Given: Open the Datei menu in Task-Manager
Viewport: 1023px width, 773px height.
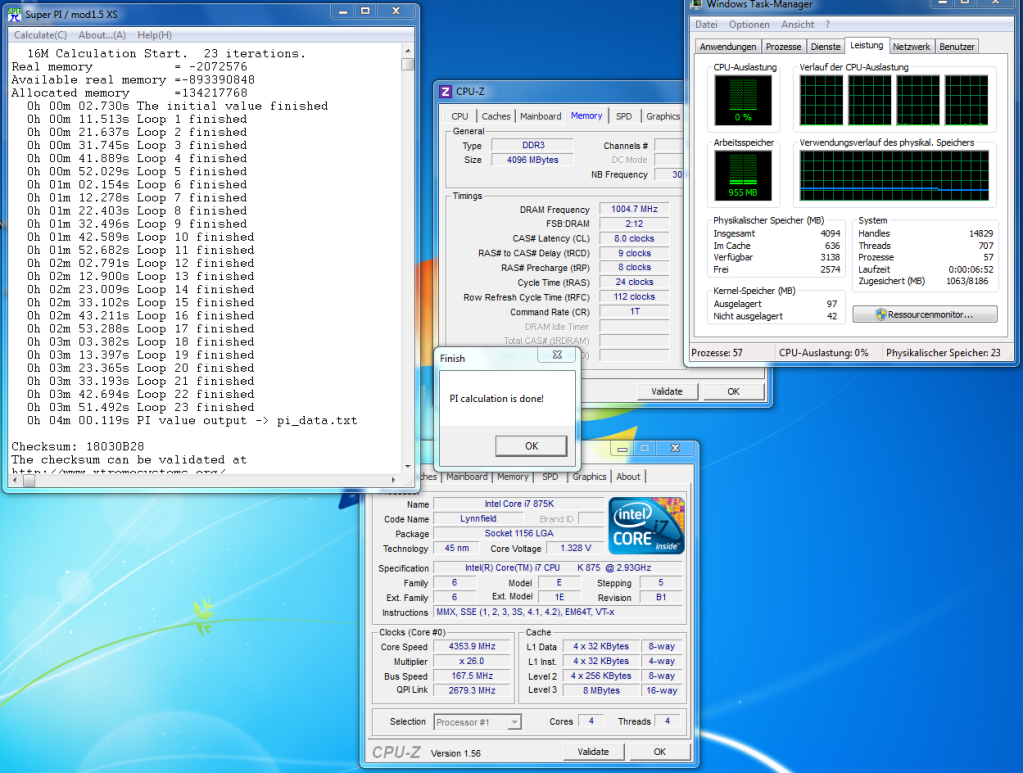Looking at the screenshot, I should 706,25.
